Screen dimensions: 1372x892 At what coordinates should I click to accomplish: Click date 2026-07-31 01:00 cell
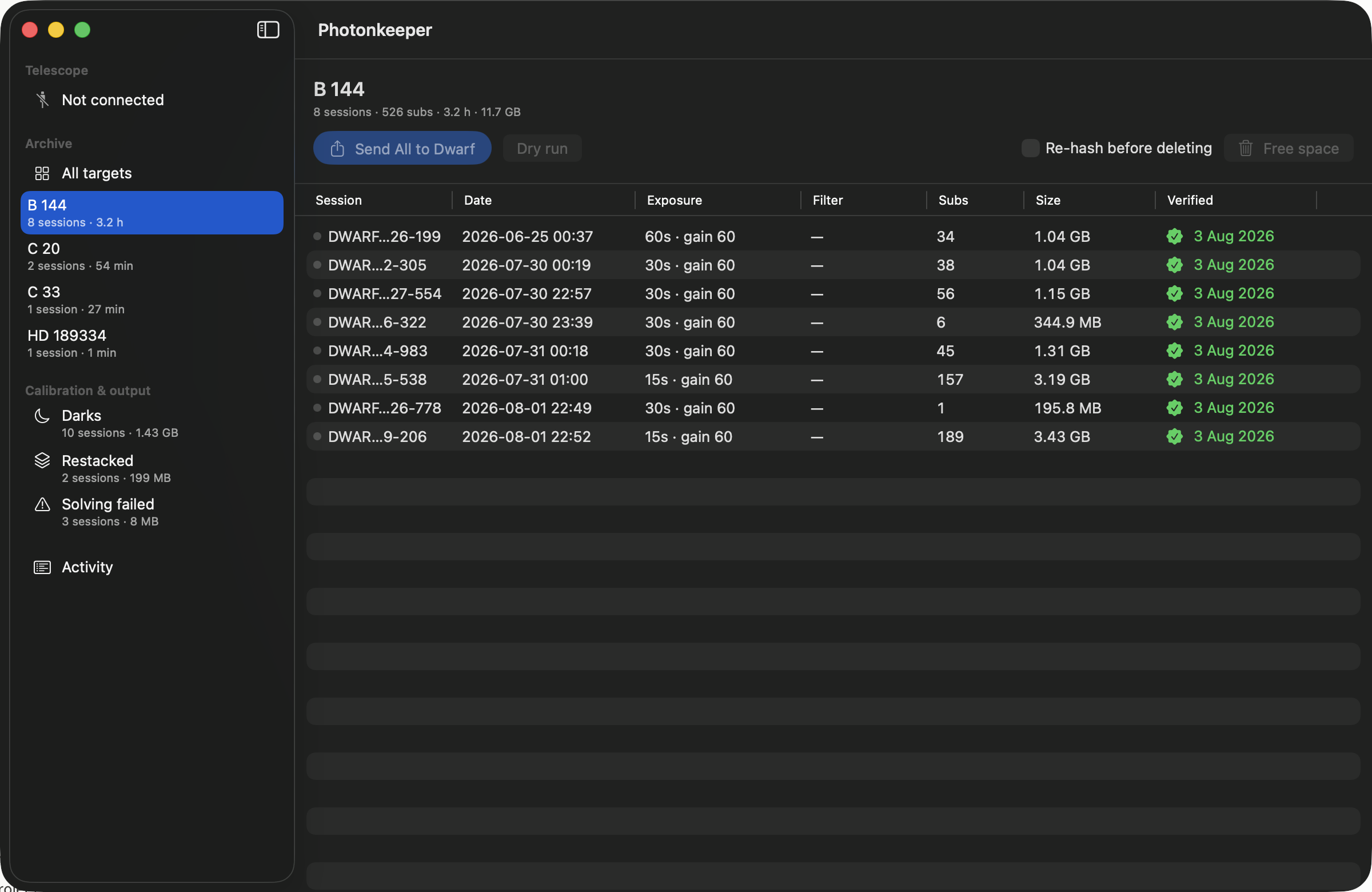click(x=525, y=380)
